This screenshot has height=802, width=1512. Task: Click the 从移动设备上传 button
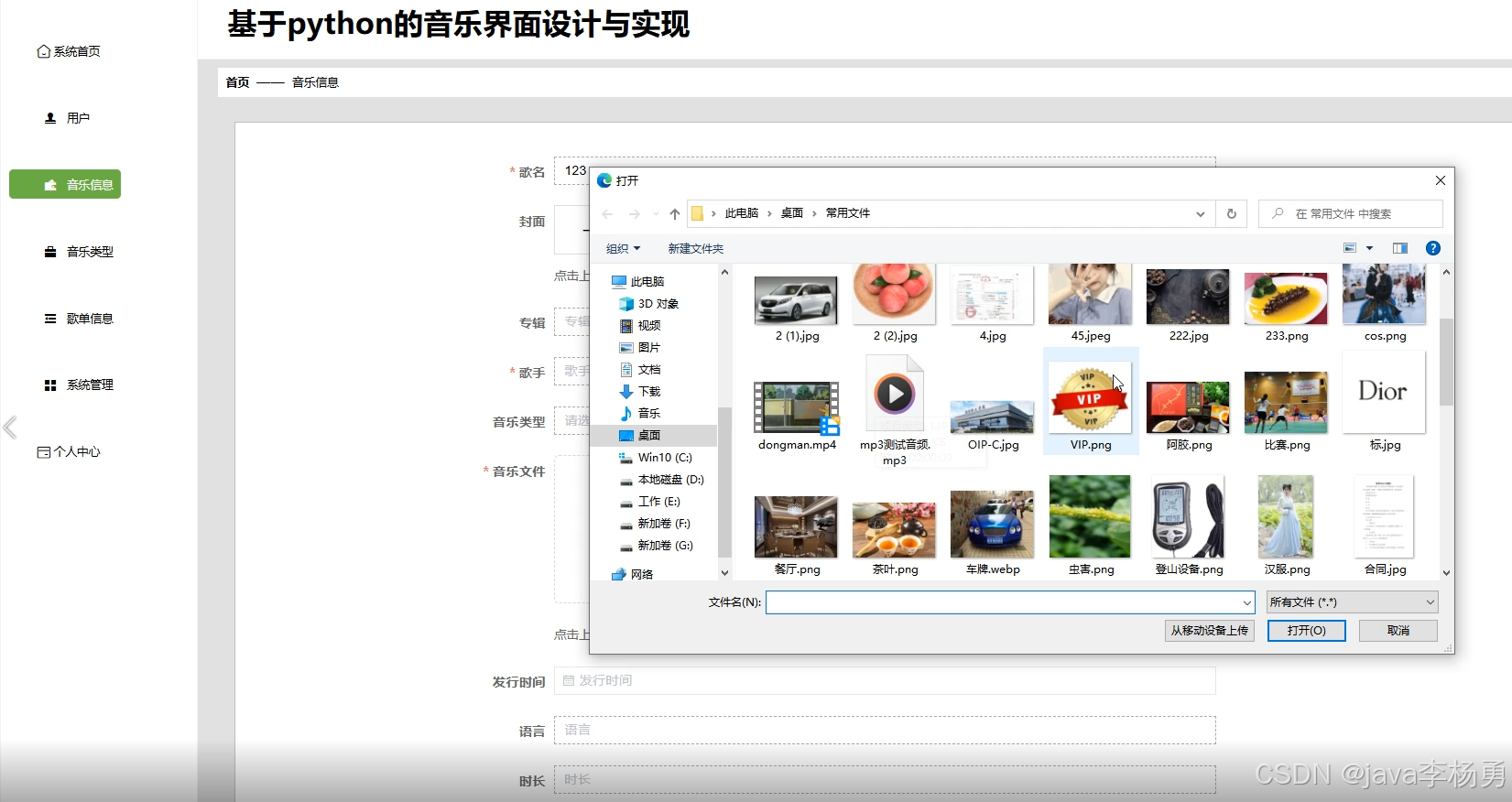(x=1209, y=631)
